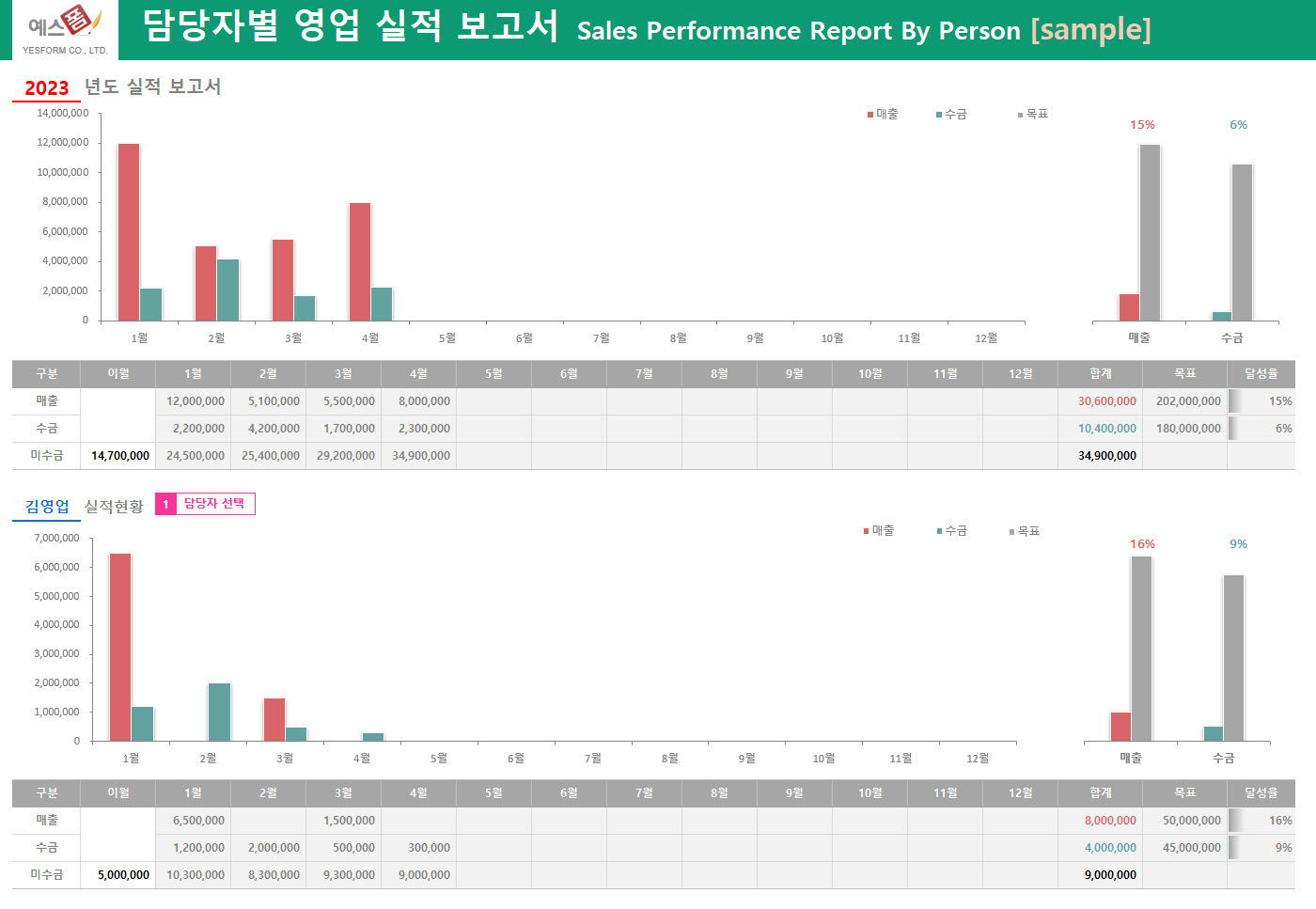Click the January 12,000,000 sales bar in the top chart
Viewport: 1316px width, 909px height.
[129, 232]
